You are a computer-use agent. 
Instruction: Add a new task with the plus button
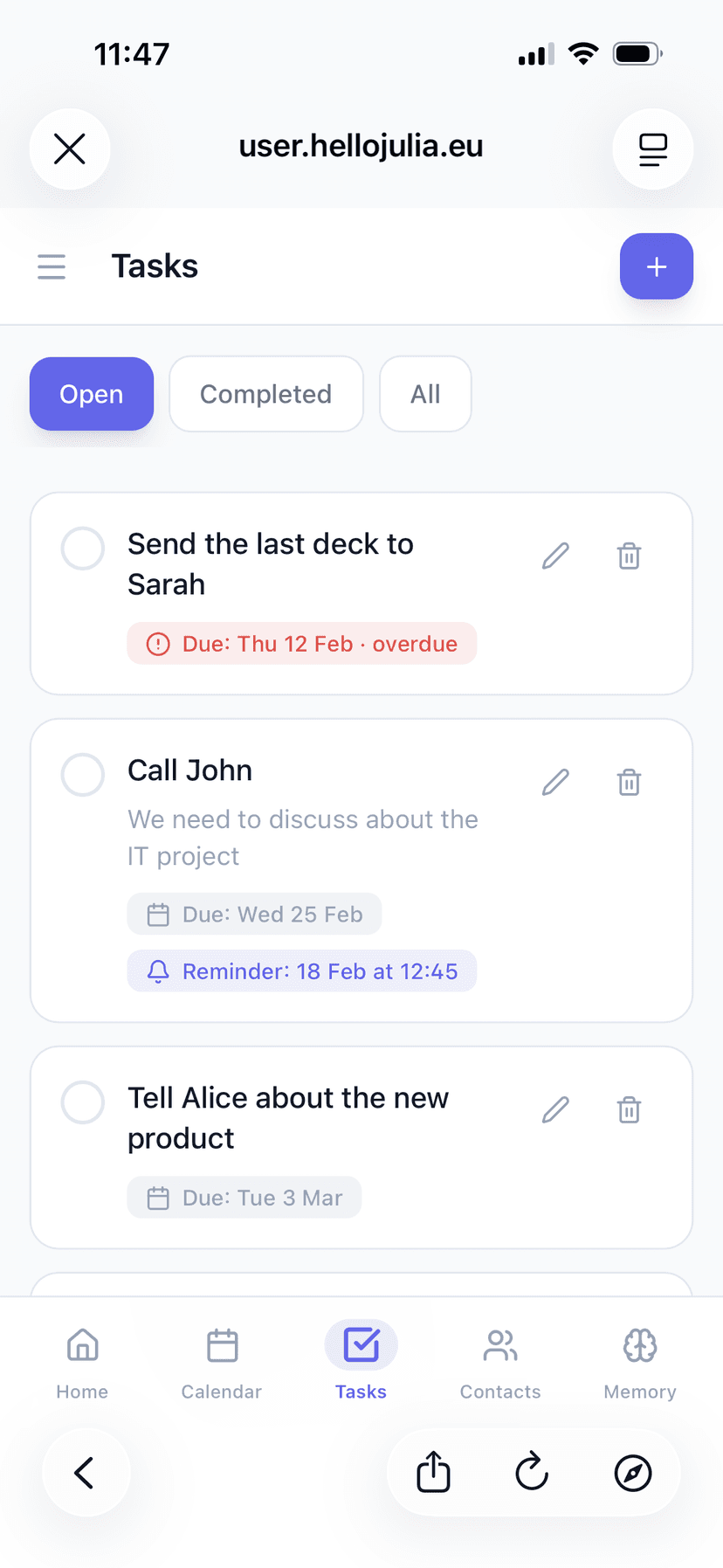pyautogui.click(x=656, y=266)
